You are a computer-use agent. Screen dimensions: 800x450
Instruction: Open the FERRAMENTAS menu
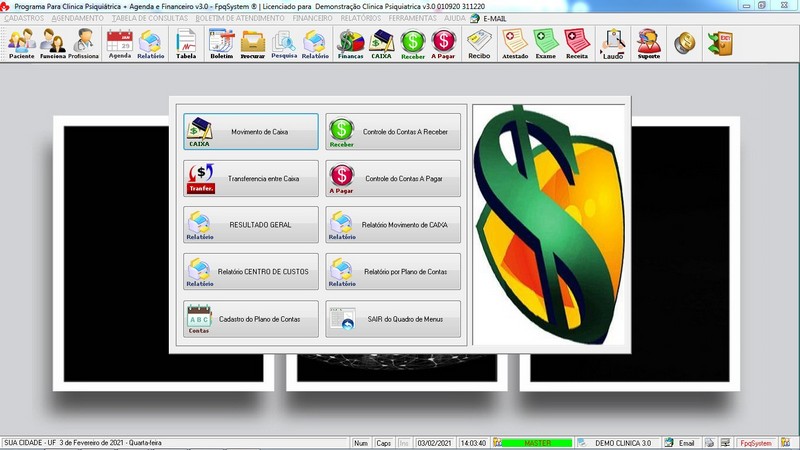(413, 18)
